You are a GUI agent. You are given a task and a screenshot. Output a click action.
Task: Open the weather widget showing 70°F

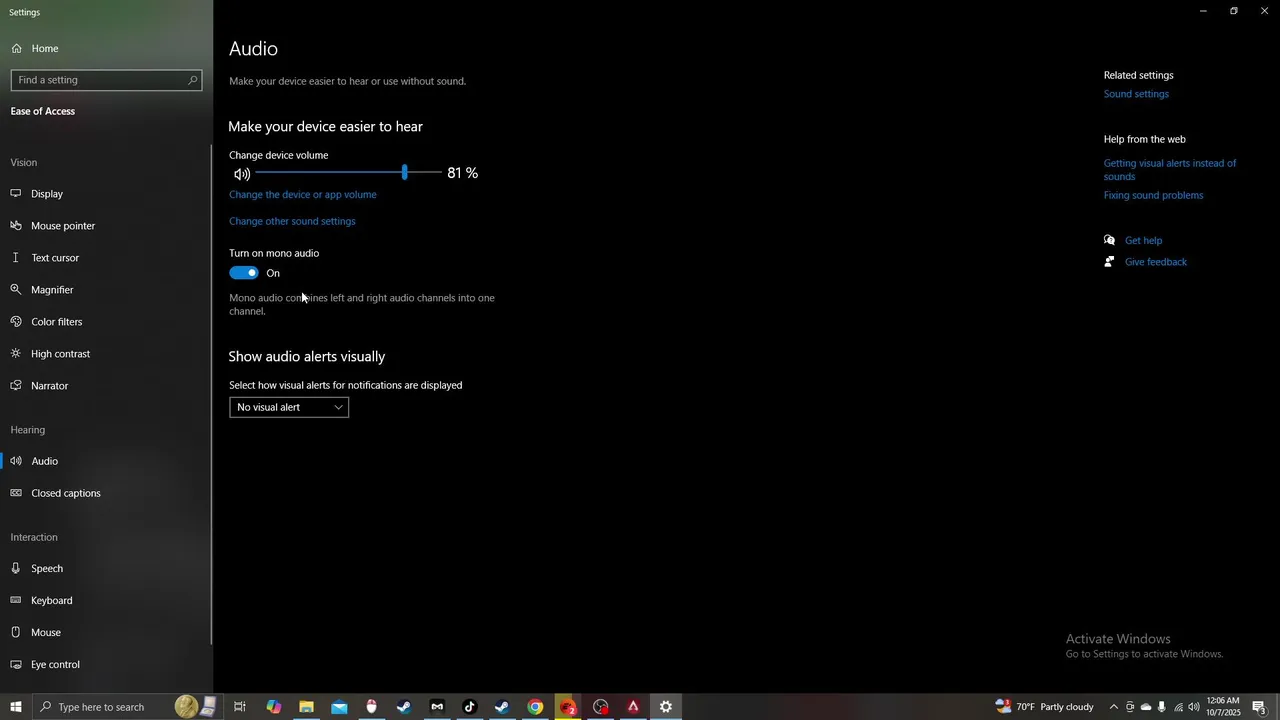[1044, 707]
